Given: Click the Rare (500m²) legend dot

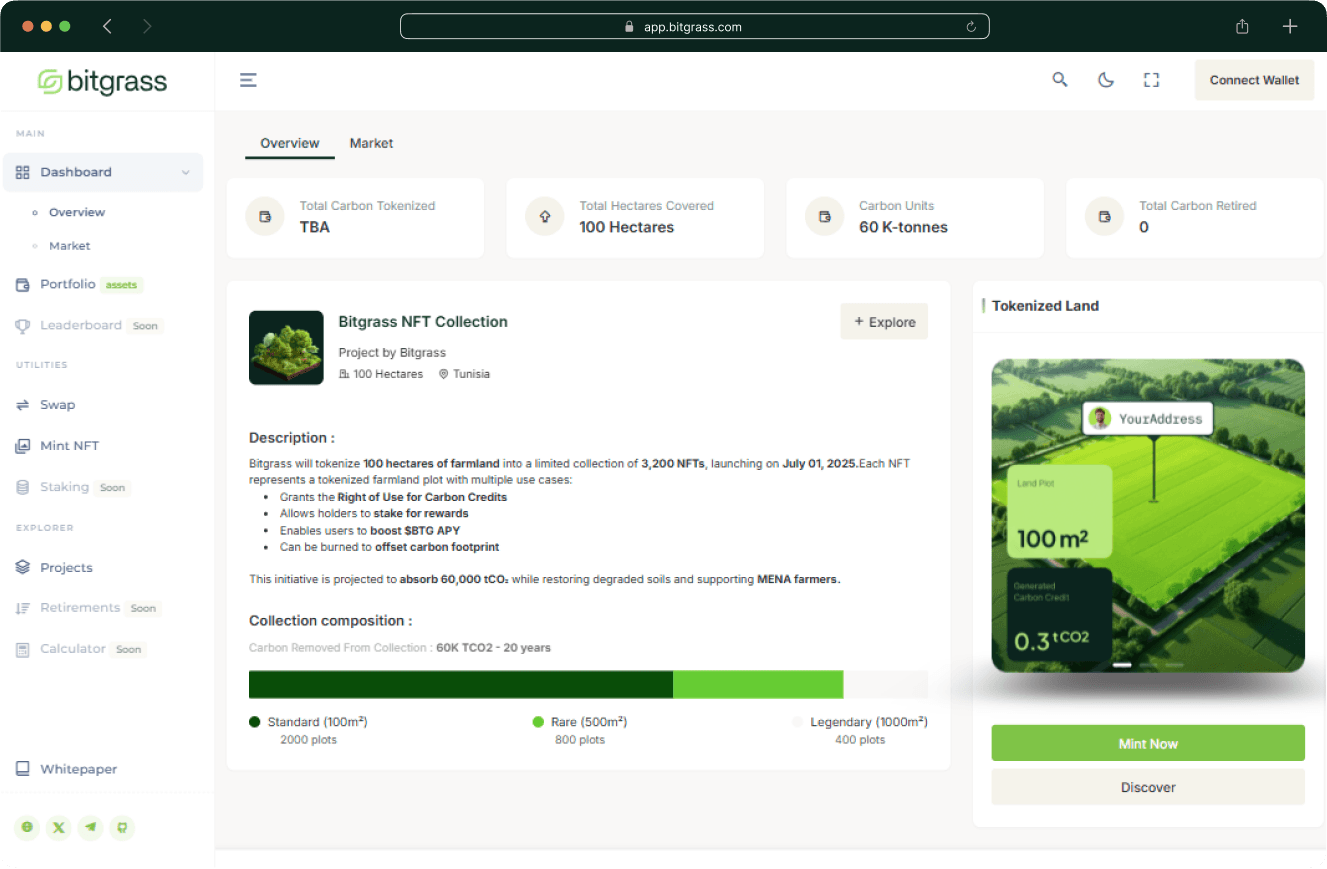Looking at the screenshot, I should [x=538, y=722].
